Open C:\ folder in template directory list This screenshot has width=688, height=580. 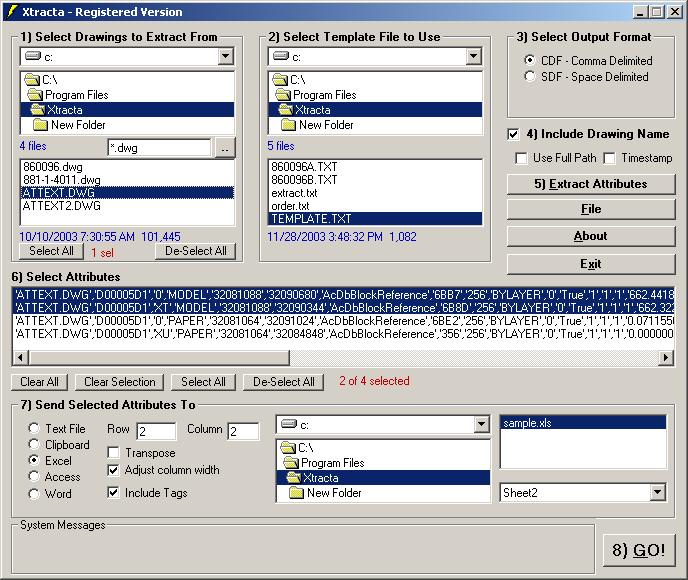(x=375, y=80)
